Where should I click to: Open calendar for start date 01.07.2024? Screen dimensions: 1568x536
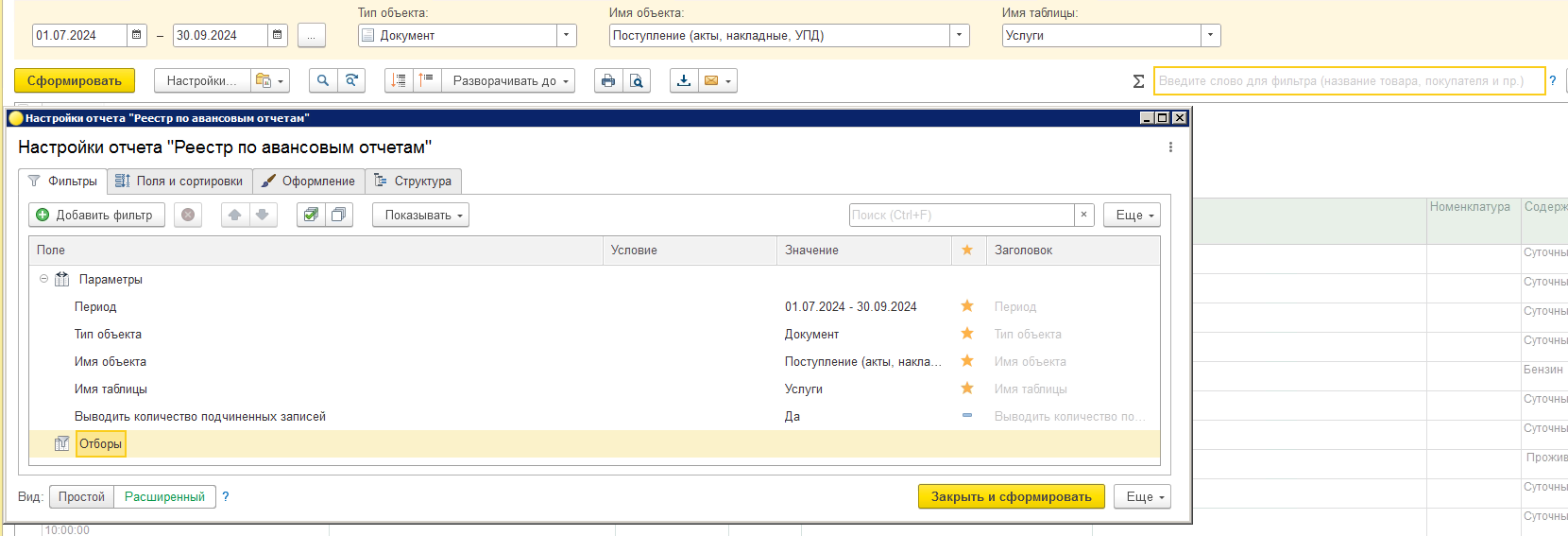point(137,36)
